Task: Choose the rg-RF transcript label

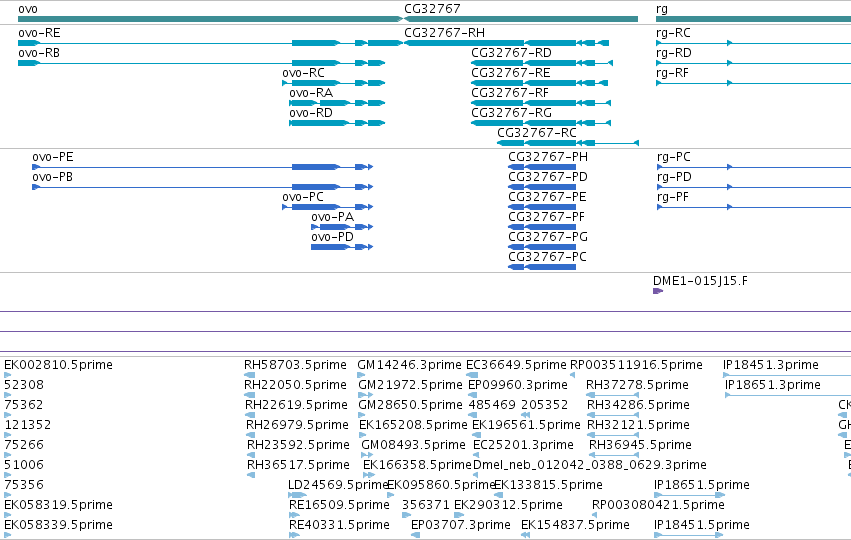Action: click(x=672, y=73)
